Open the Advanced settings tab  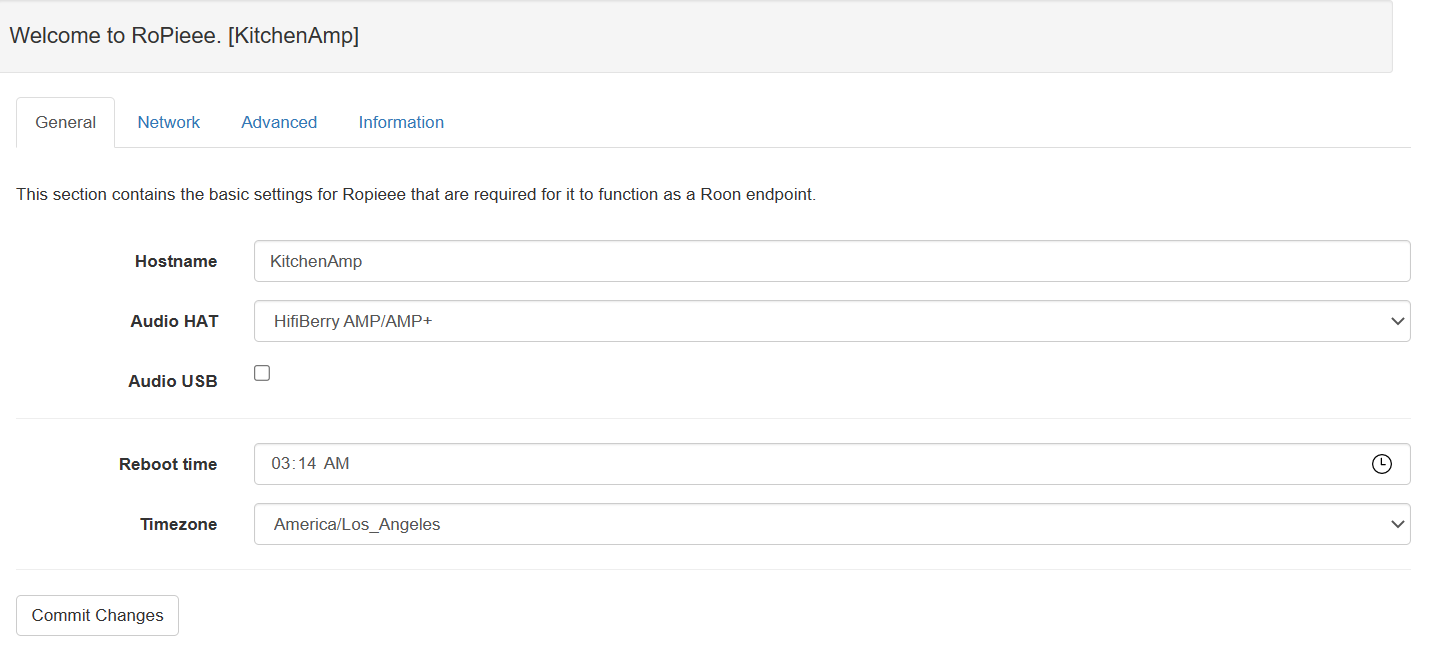pyautogui.click(x=279, y=121)
